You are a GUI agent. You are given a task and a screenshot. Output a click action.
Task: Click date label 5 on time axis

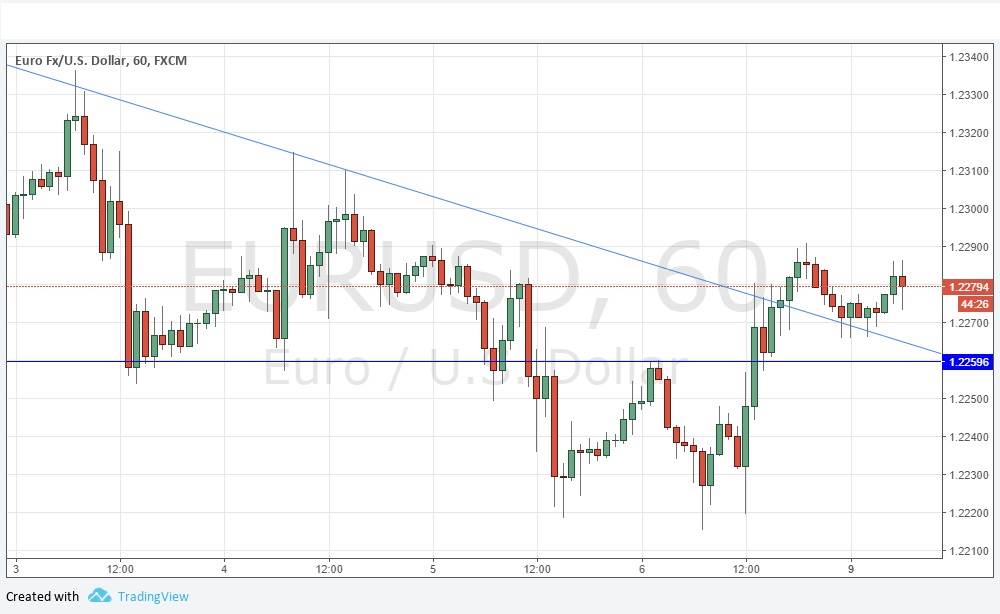(x=433, y=569)
